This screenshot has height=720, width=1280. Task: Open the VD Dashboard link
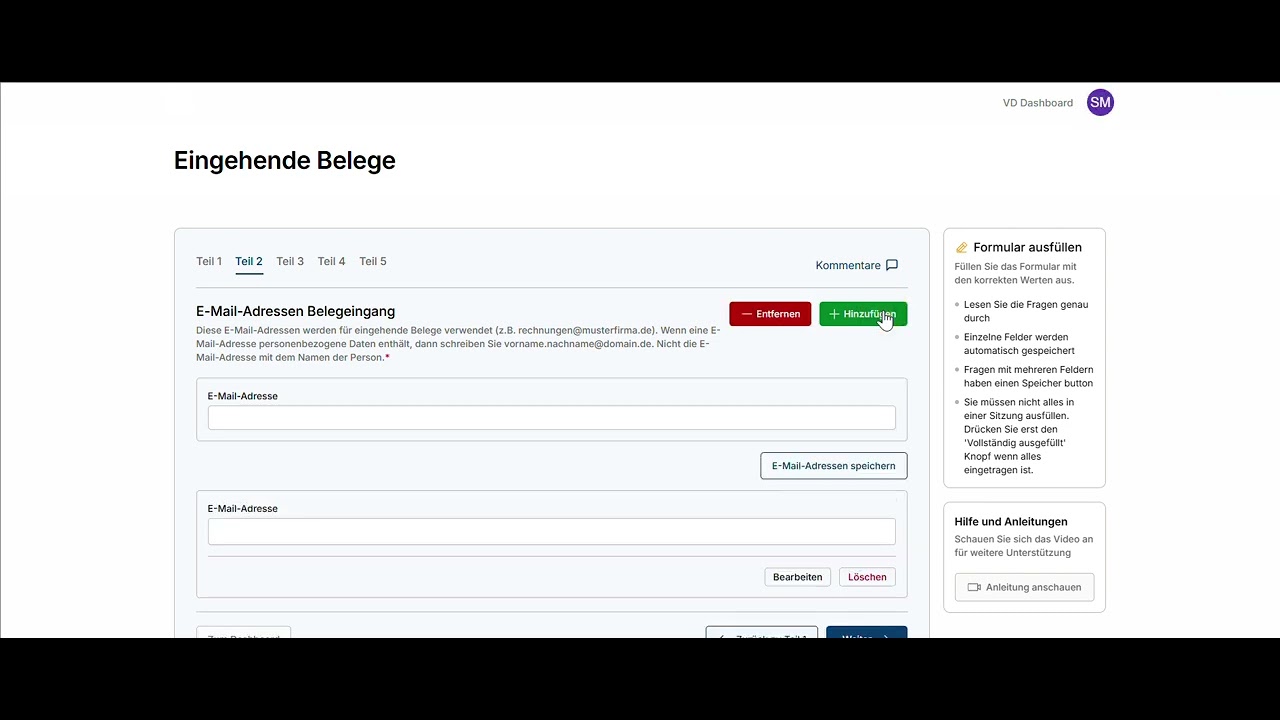click(1038, 103)
